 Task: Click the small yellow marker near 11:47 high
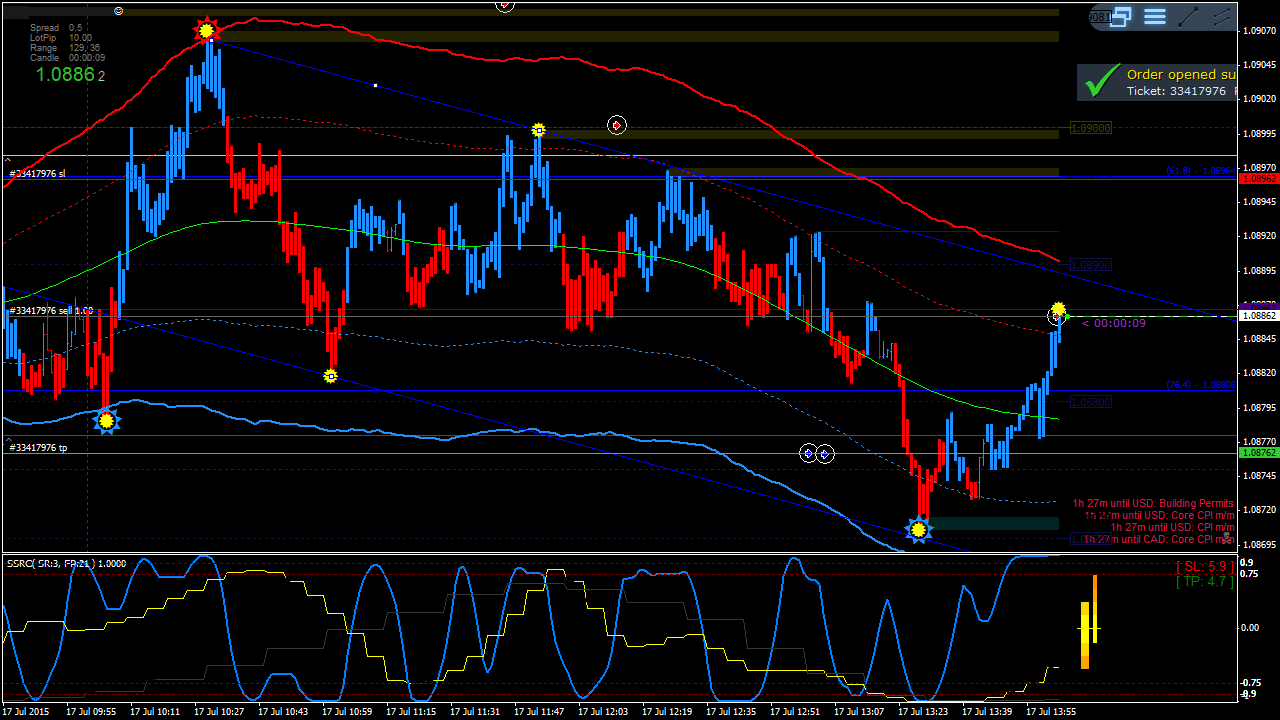pos(538,130)
